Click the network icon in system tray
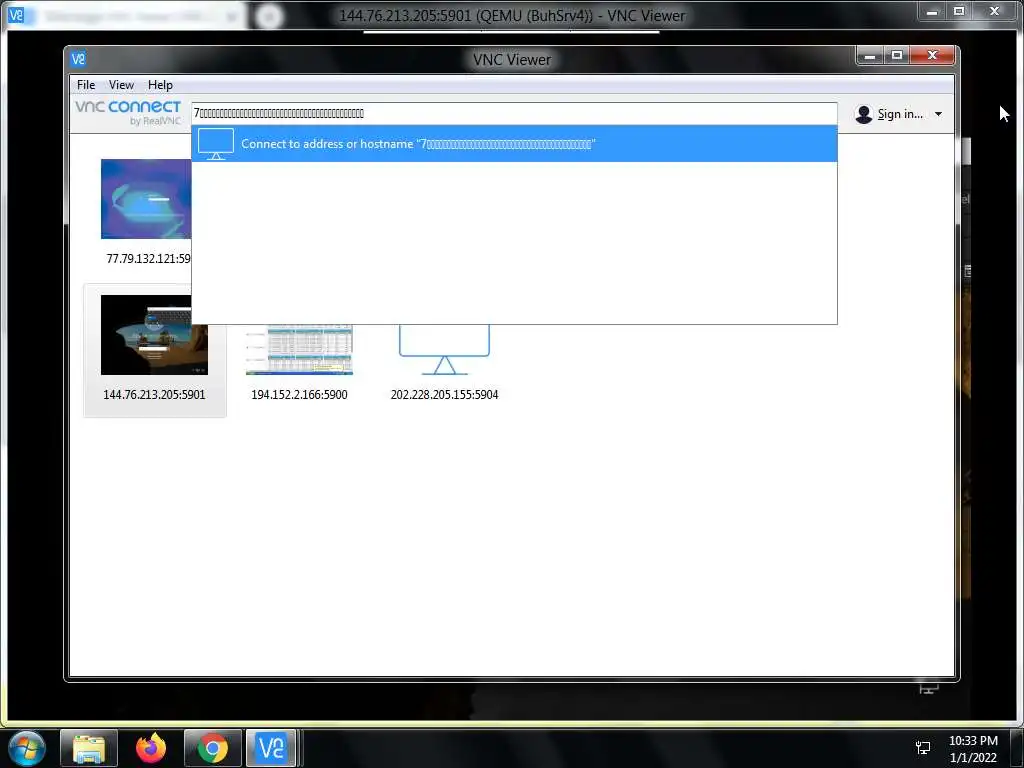 pyautogui.click(x=923, y=748)
